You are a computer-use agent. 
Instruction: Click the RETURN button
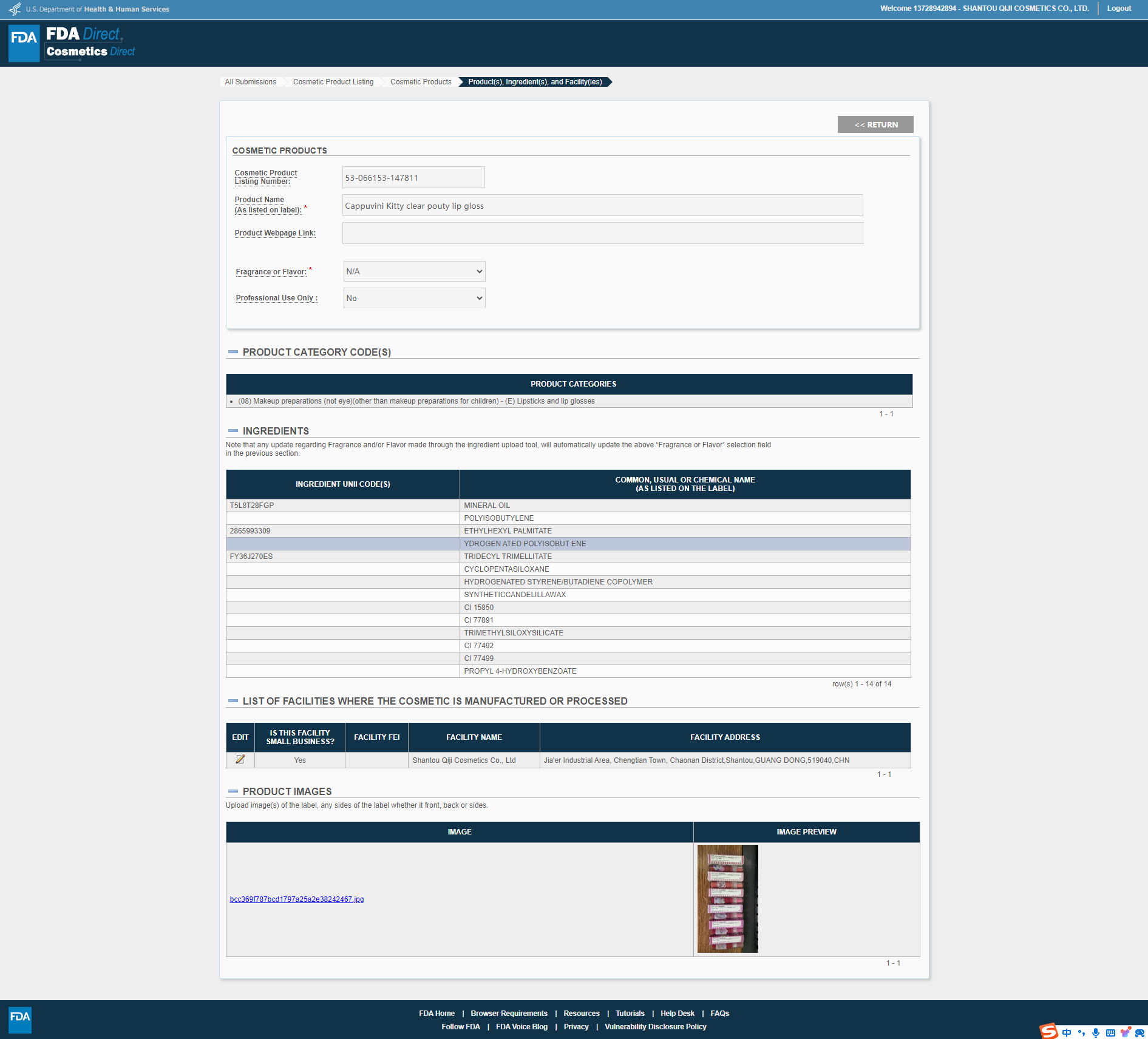click(875, 124)
